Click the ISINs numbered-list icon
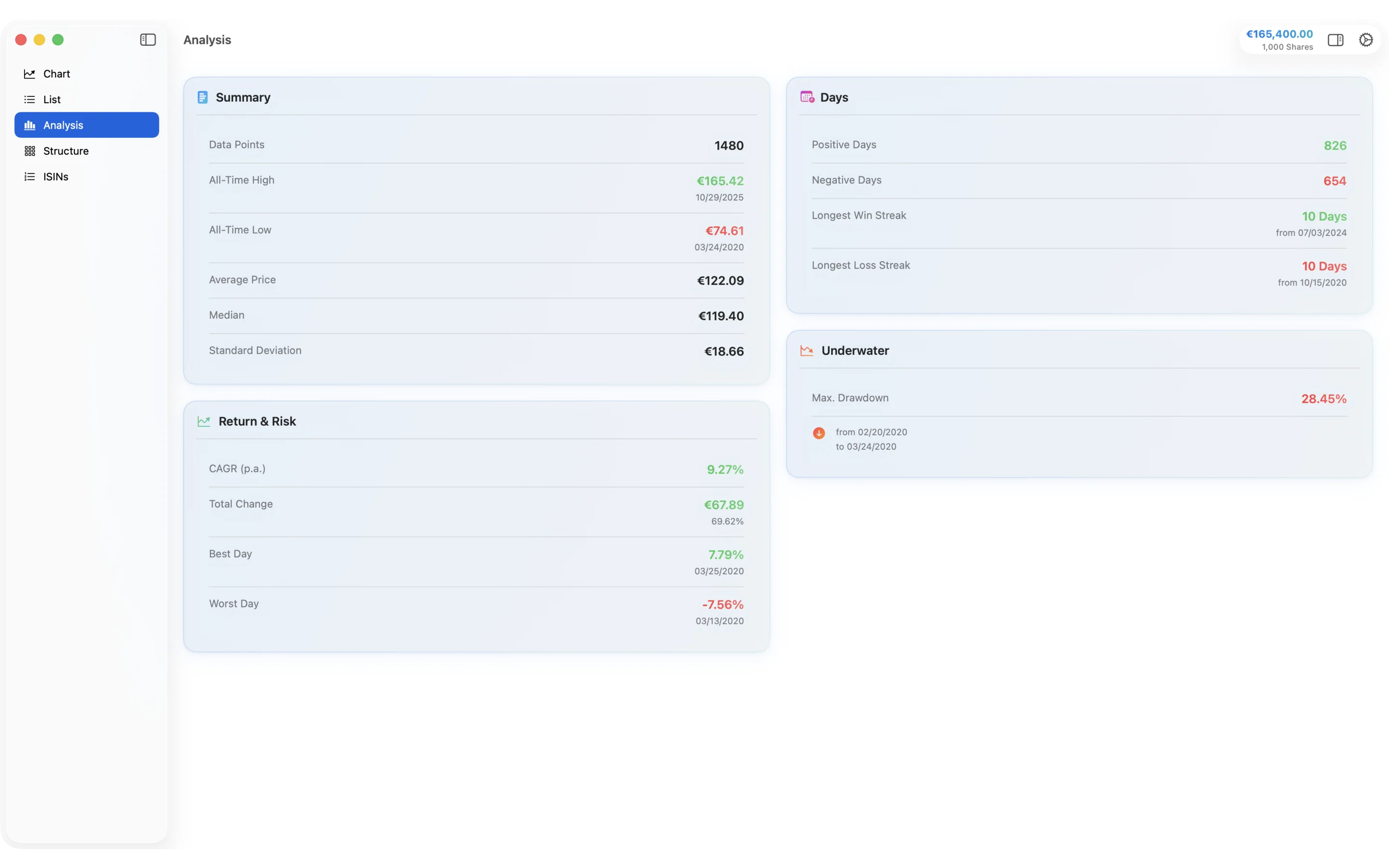1389x868 pixels. click(x=29, y=176)
